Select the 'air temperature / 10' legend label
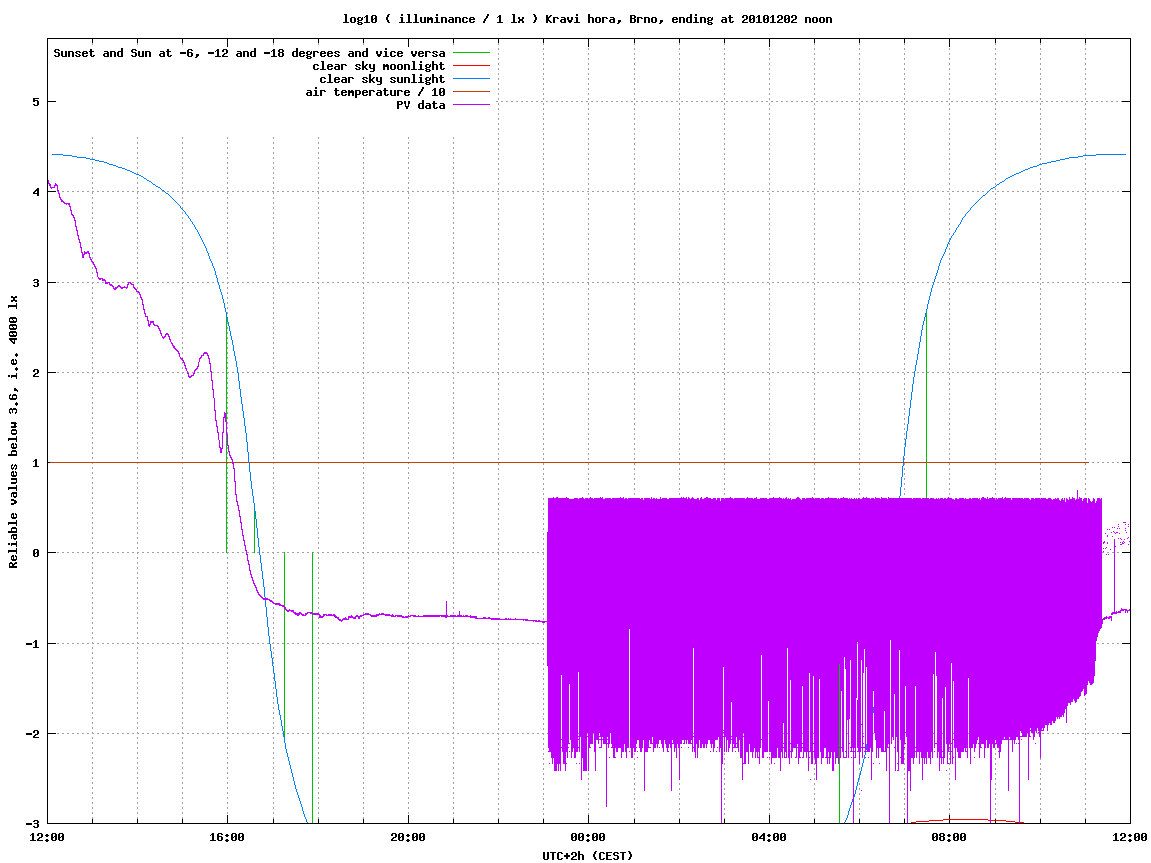This screenshot has width=1151, height=863. point(375,92)
